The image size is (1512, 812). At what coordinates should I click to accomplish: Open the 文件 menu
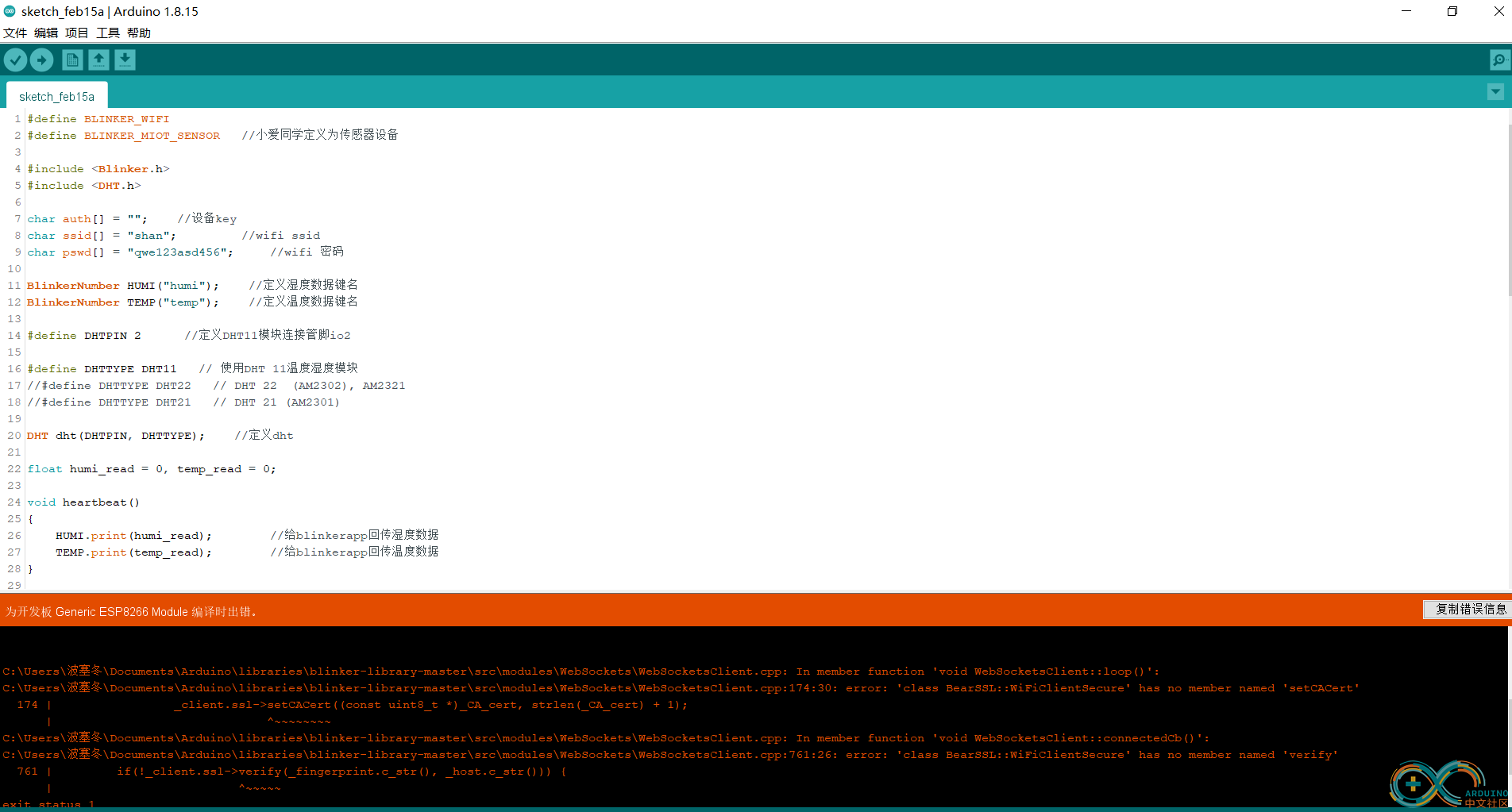15,33
